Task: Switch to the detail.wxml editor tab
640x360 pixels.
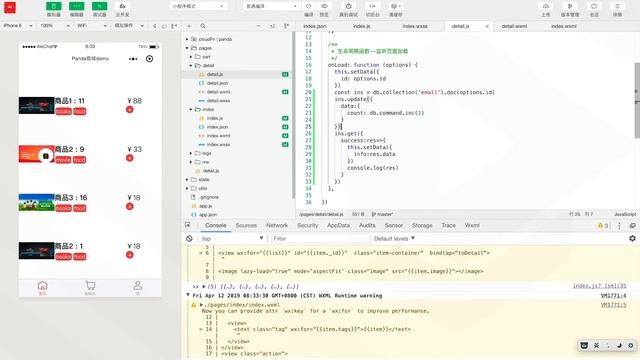Action: [514, 26]
